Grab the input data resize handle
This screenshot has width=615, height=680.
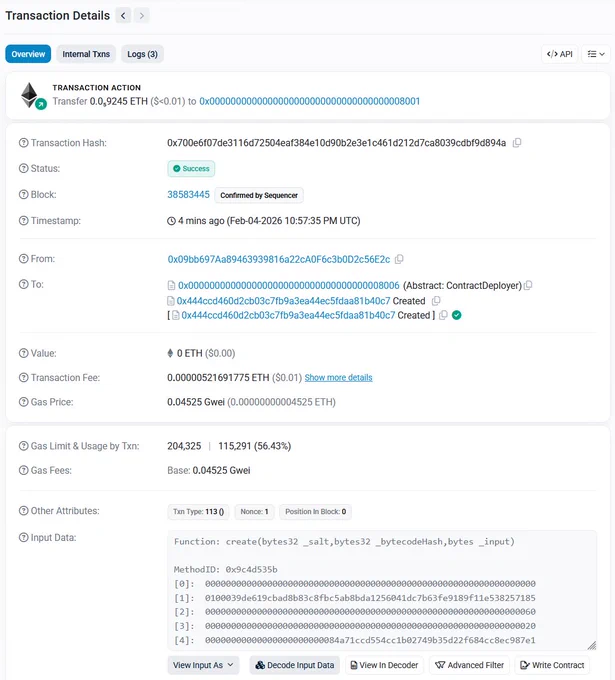tap(592, 645)
